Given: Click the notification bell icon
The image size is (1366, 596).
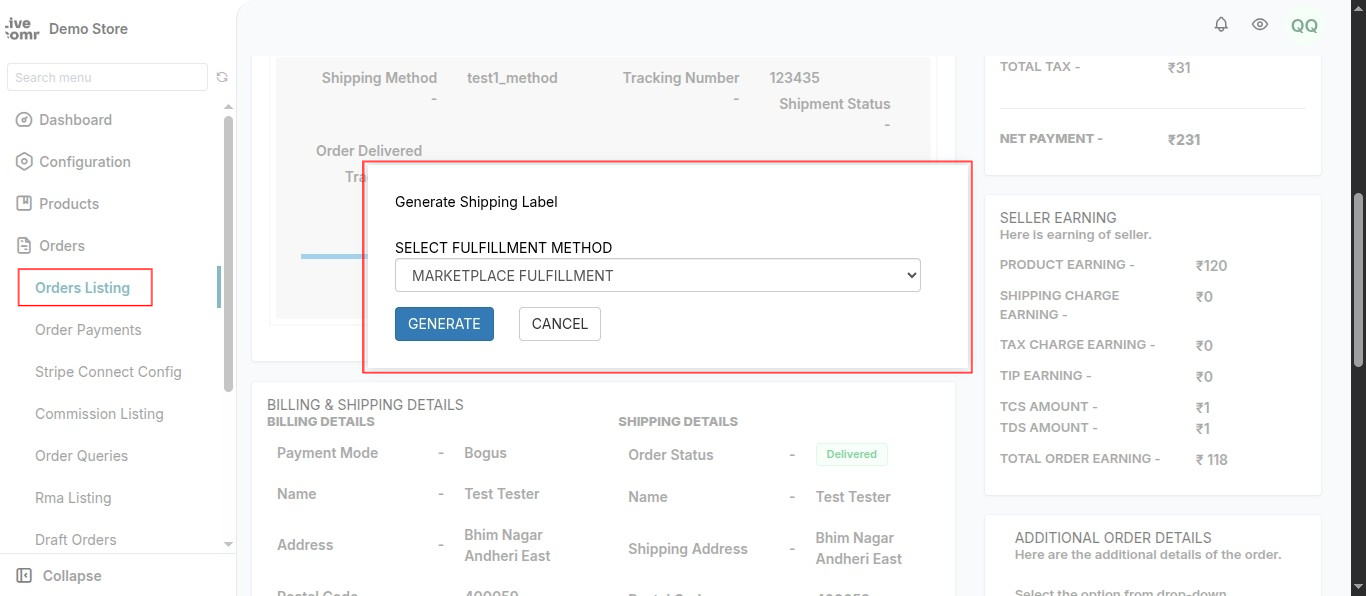Looking at the screenshot, I should click(x=1221, y=25).
